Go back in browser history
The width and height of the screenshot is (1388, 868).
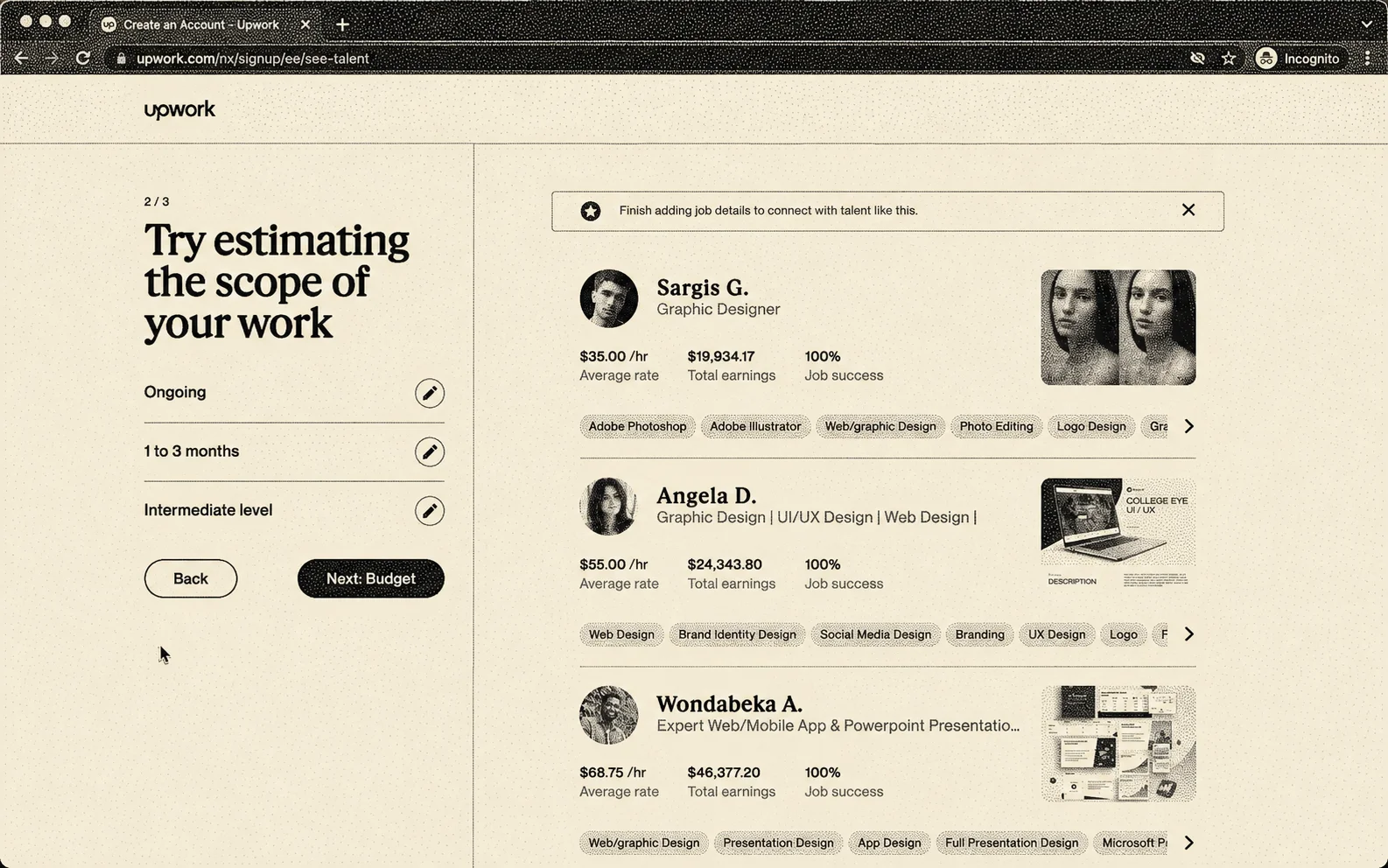[21, 58]
